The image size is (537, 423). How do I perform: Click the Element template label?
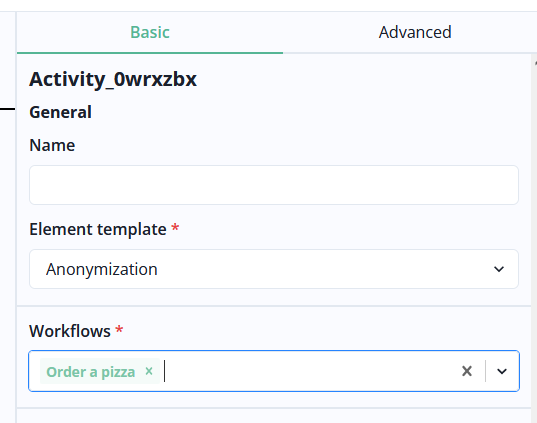coord(98,229)
